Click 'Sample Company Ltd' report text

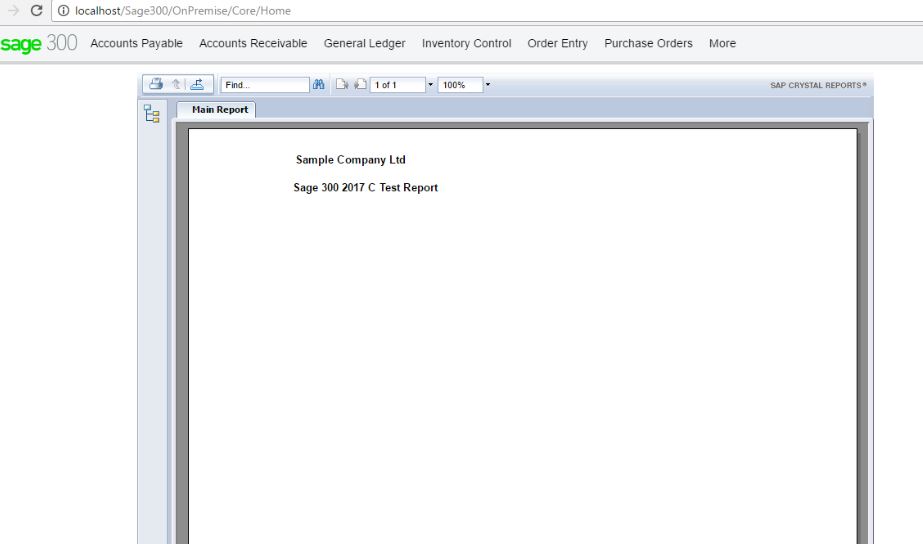coord(350,160)
